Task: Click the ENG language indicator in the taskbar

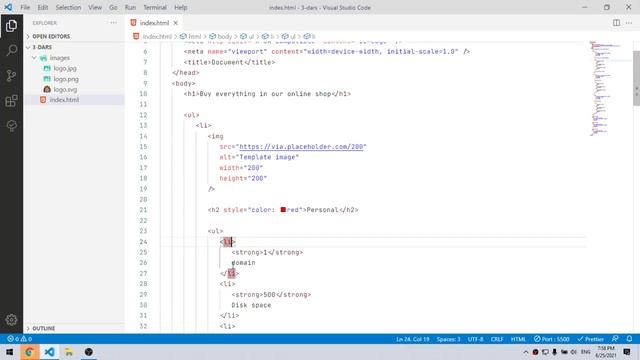Action: point(585,352)
